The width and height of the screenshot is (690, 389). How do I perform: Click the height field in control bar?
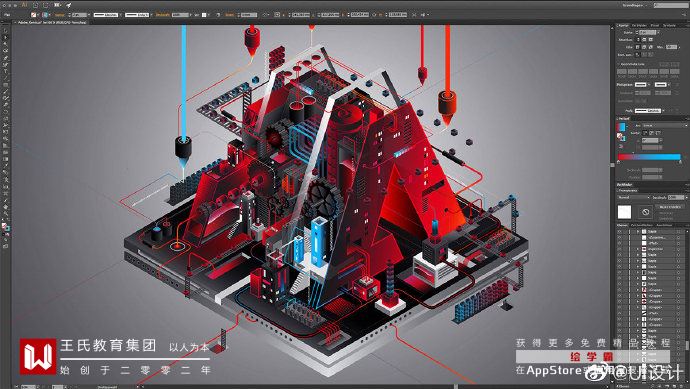pyautogui.click(x=398, y=15)
